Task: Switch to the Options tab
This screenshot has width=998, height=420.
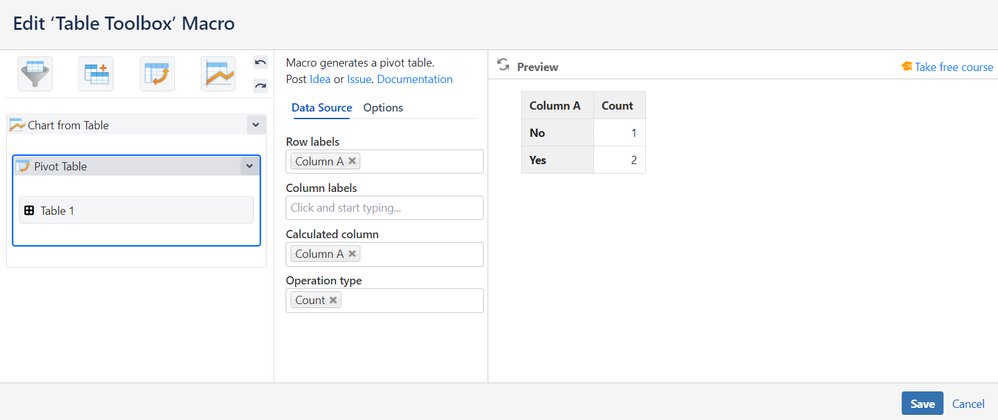Action: pyautogui.click(x=383, y=108)
